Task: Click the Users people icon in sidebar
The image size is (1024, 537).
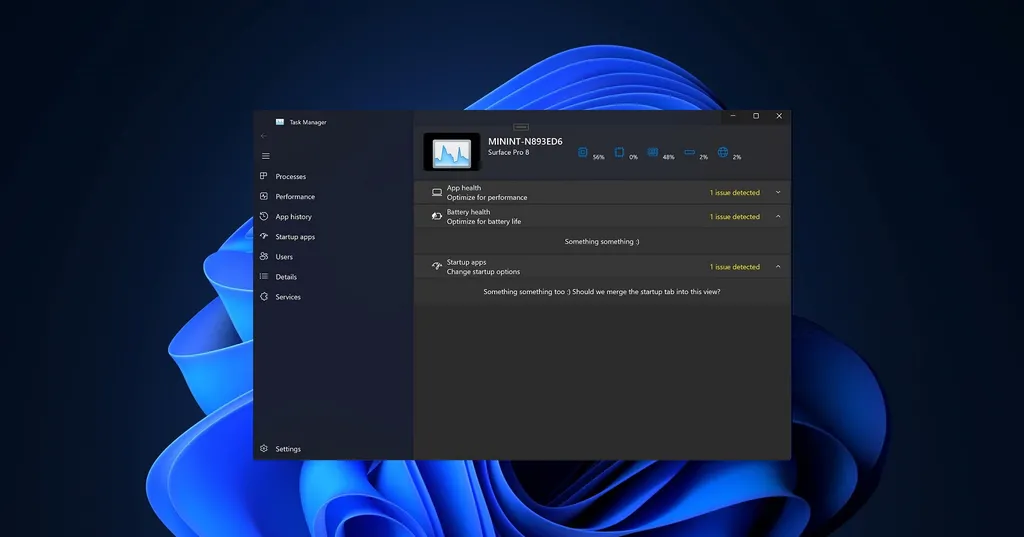Action: click(x=264, y=257)
